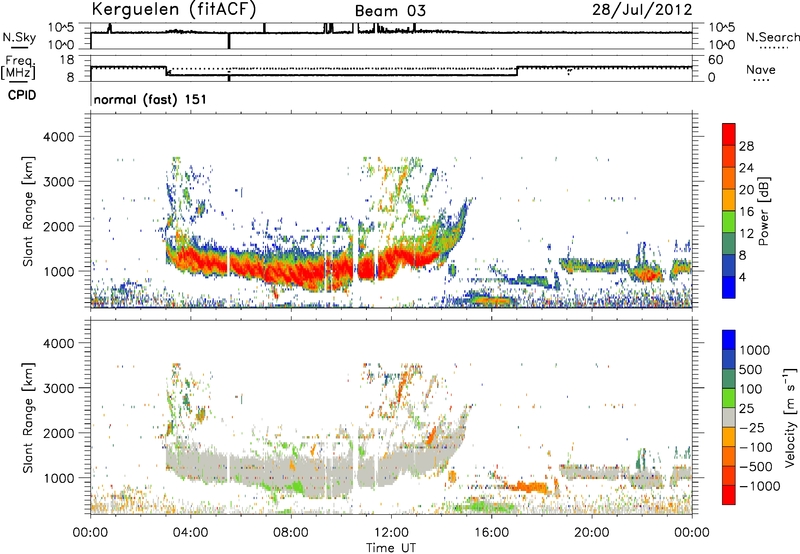Click the '08:00' time axis tick label
This screenshot has width=800, height=554.
291,533
